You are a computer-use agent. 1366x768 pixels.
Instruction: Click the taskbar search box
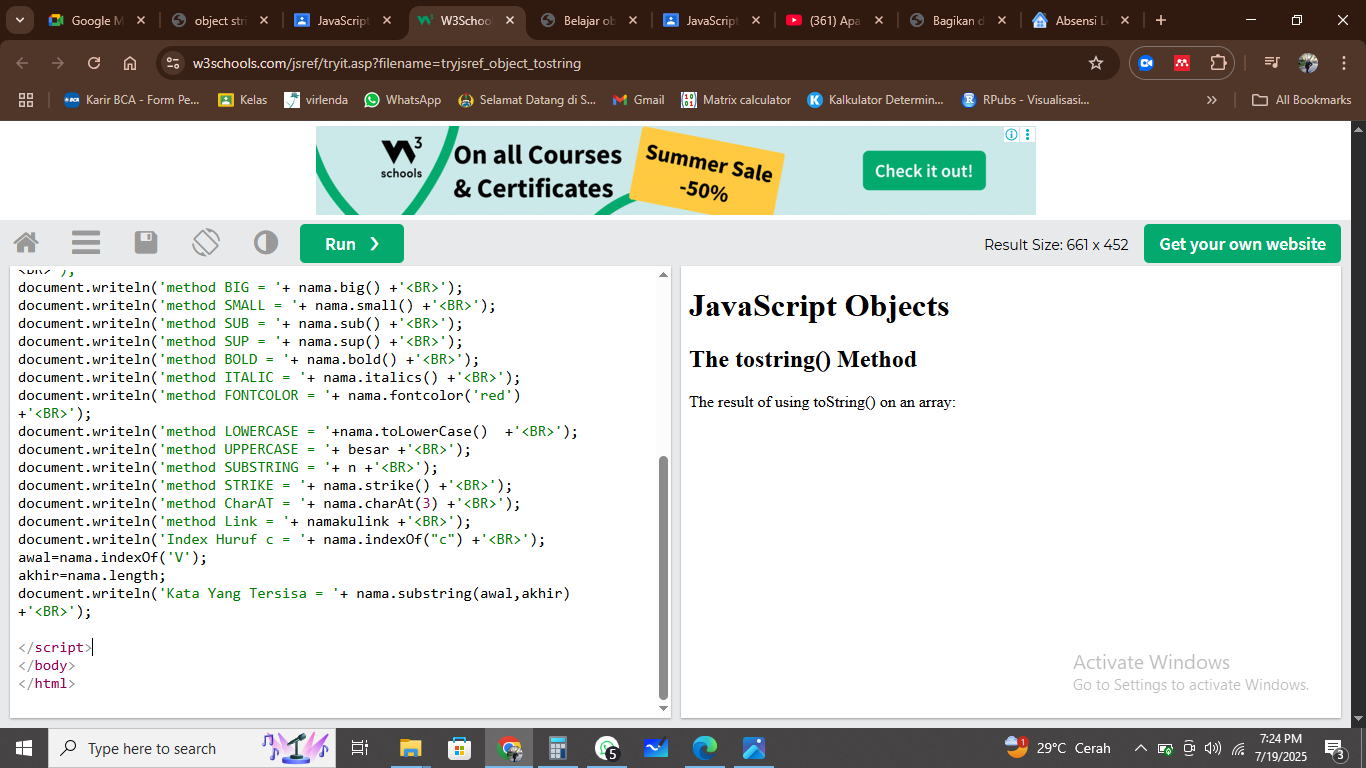pos(192,748)
